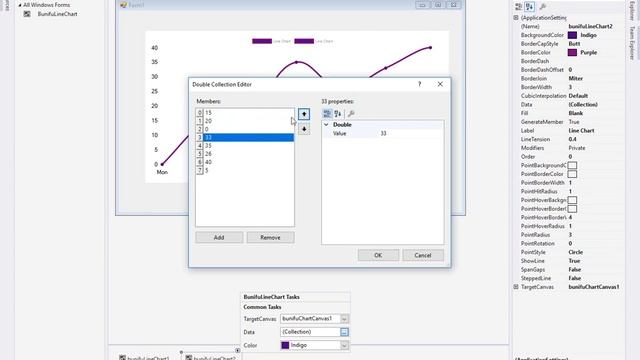640x360 pixels.
Task: Sort collection editor properties alphabetically
Action: 338,114
